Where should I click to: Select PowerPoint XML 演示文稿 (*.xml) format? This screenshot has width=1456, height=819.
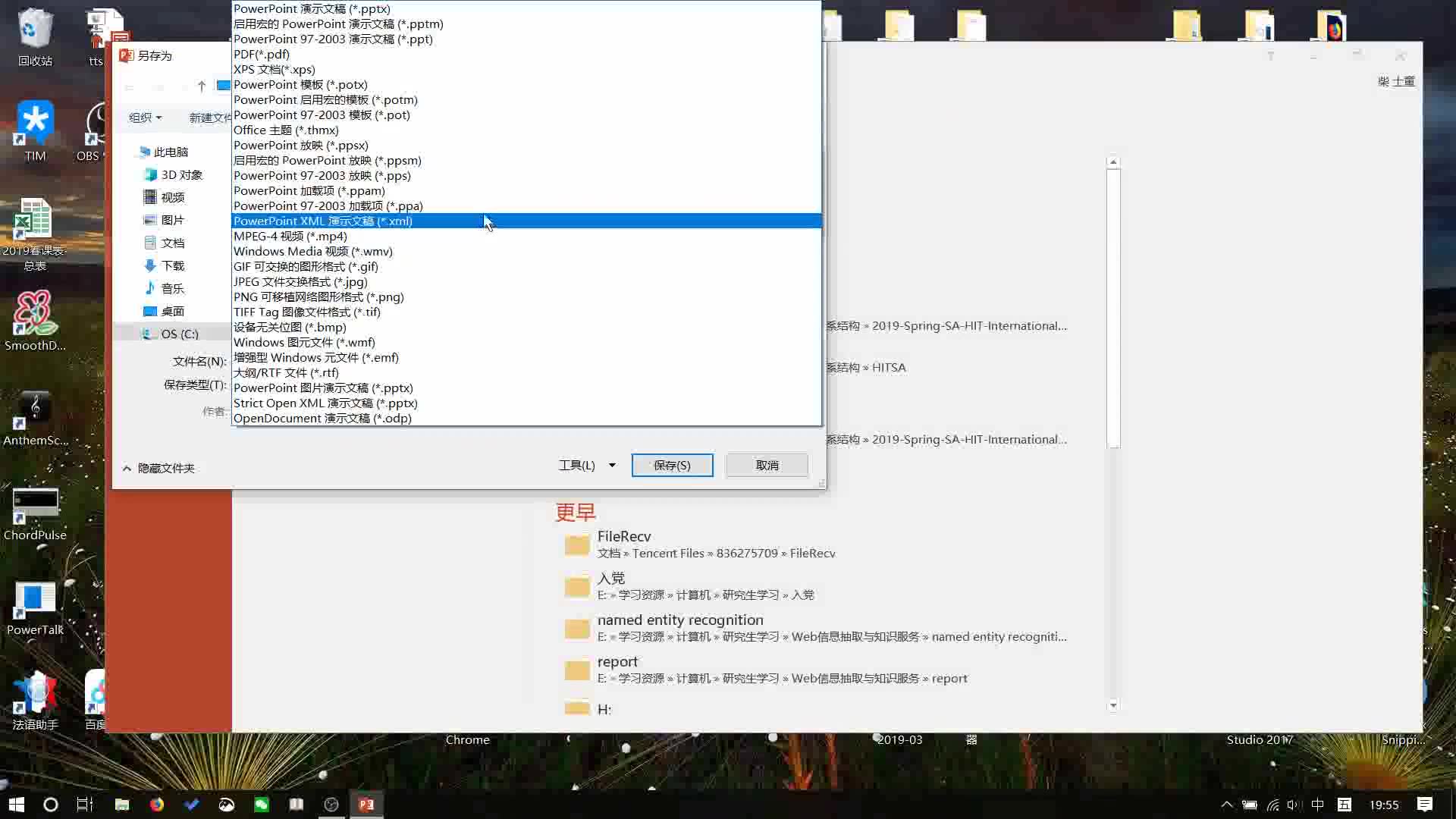pyautogui.click(x=526, y=221)
